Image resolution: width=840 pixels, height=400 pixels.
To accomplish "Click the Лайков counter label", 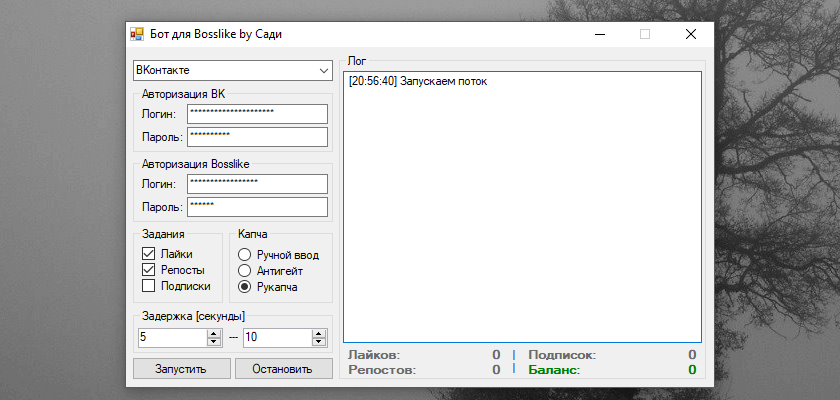I will 374,355.
